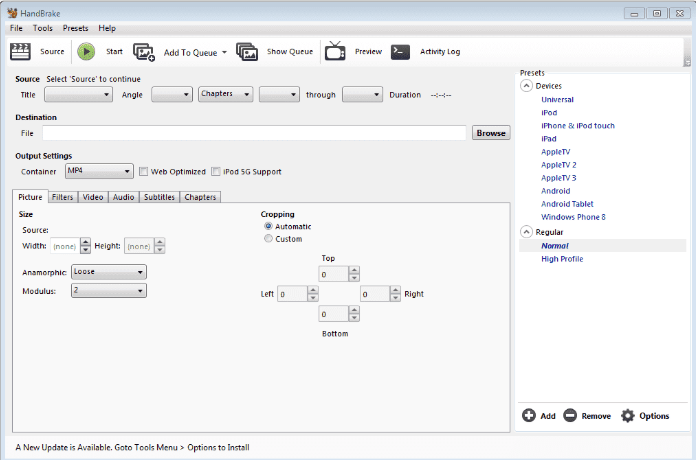Click the minus icon next to Remove
Image resolution: width=696 pixels, height=460 pixels.
click(570, 416)
